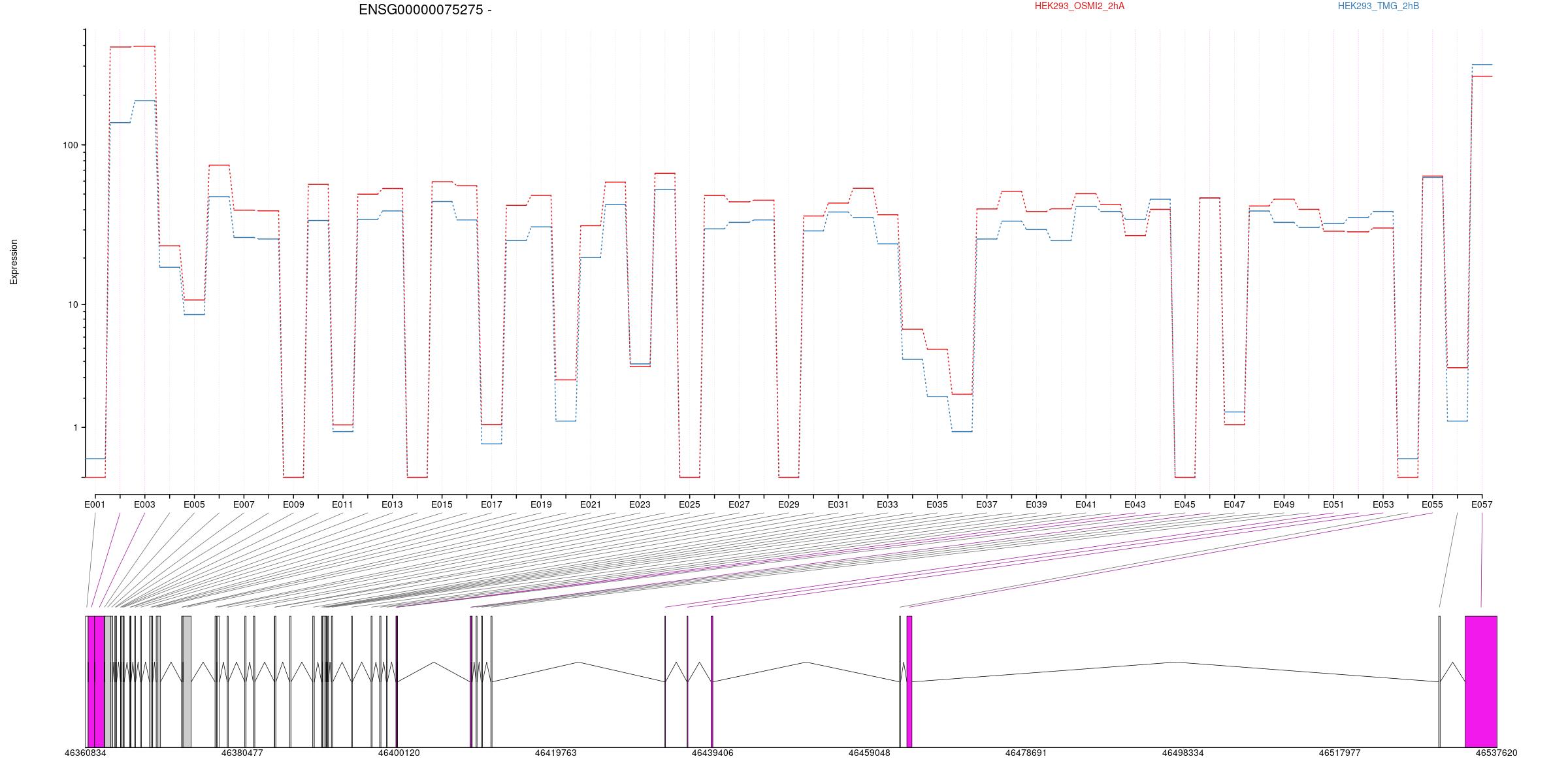
Task: Select exon label E019
Action: [x=541, y=504]
